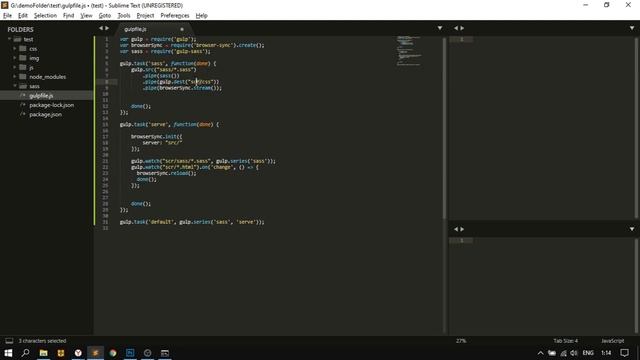Click the code minimap preview
640x360 pixels.
tap(409, 51)
